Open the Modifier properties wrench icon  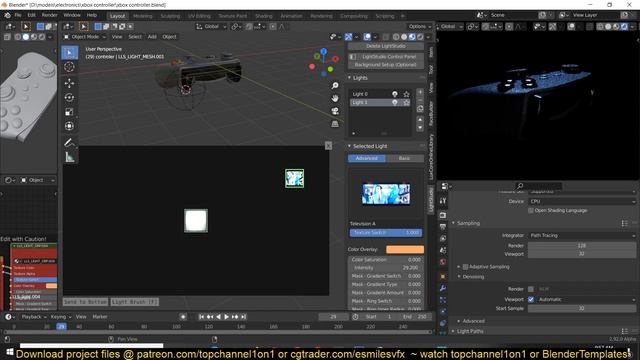[443, 289]
